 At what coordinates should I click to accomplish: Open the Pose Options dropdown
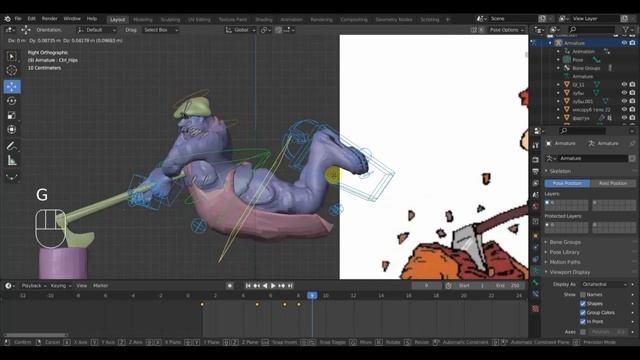point(507,30)
